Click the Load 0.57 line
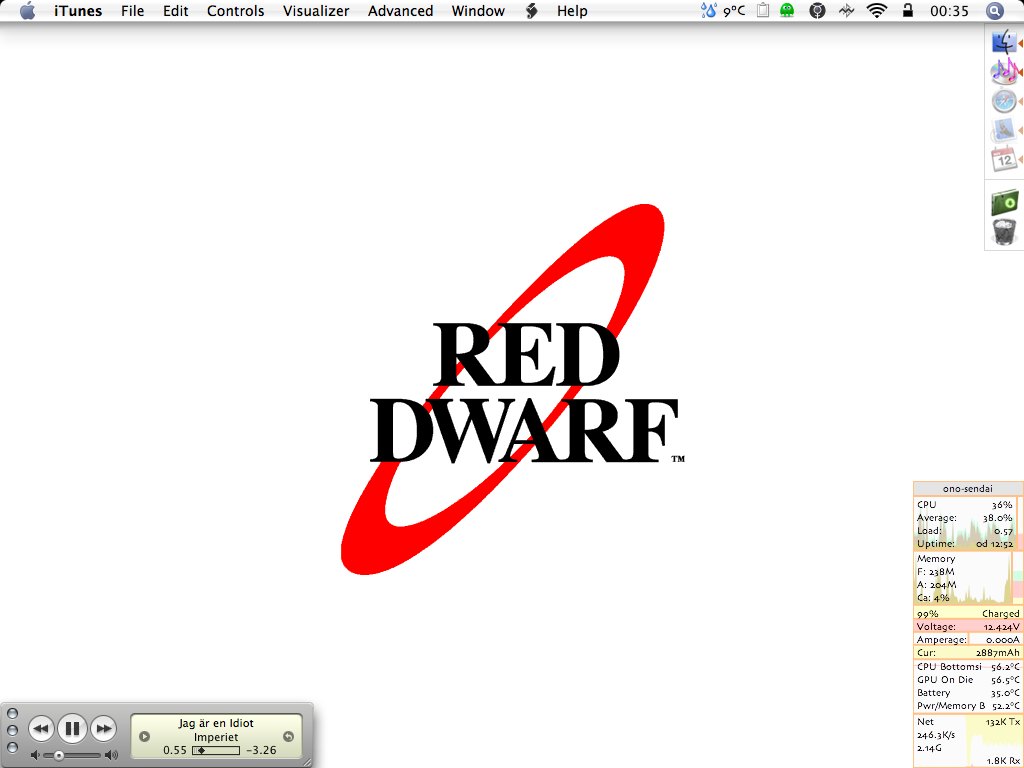 [x=965, y=531]
